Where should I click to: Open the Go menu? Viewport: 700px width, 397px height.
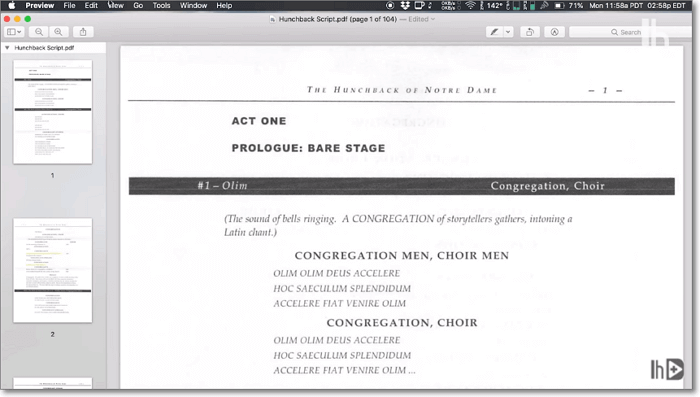[x=138, y=5]
